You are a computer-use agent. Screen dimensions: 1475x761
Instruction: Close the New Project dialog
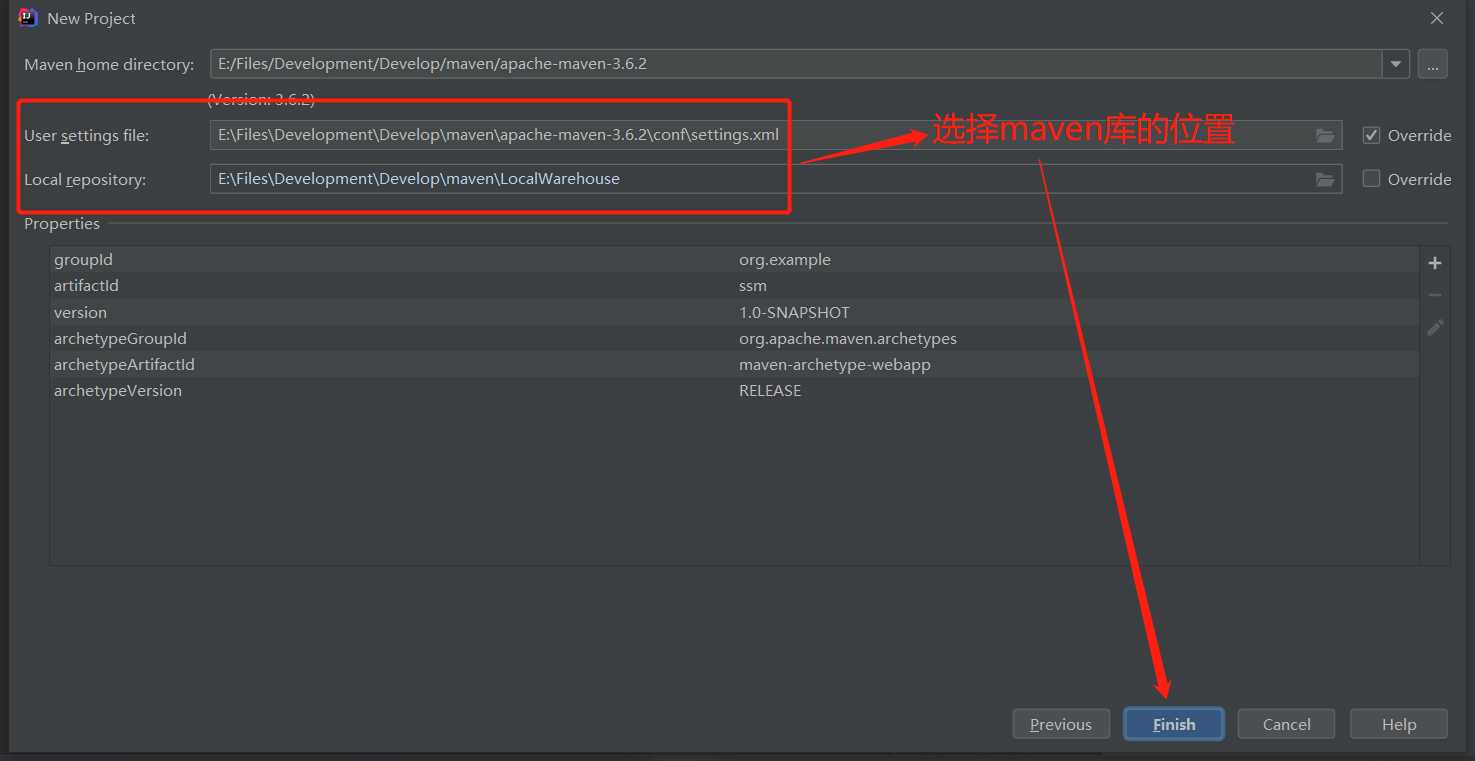click(x=1437, y=18)
